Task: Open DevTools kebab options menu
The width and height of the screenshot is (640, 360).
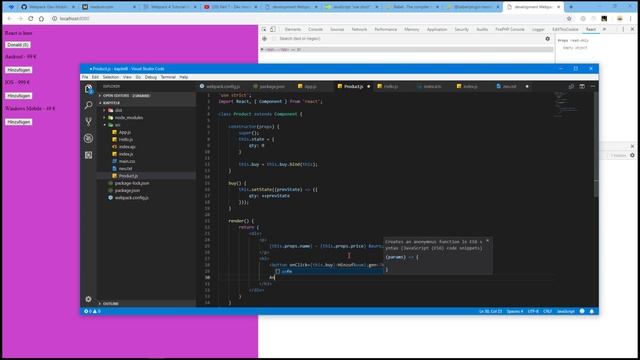Action: point(623,29)
